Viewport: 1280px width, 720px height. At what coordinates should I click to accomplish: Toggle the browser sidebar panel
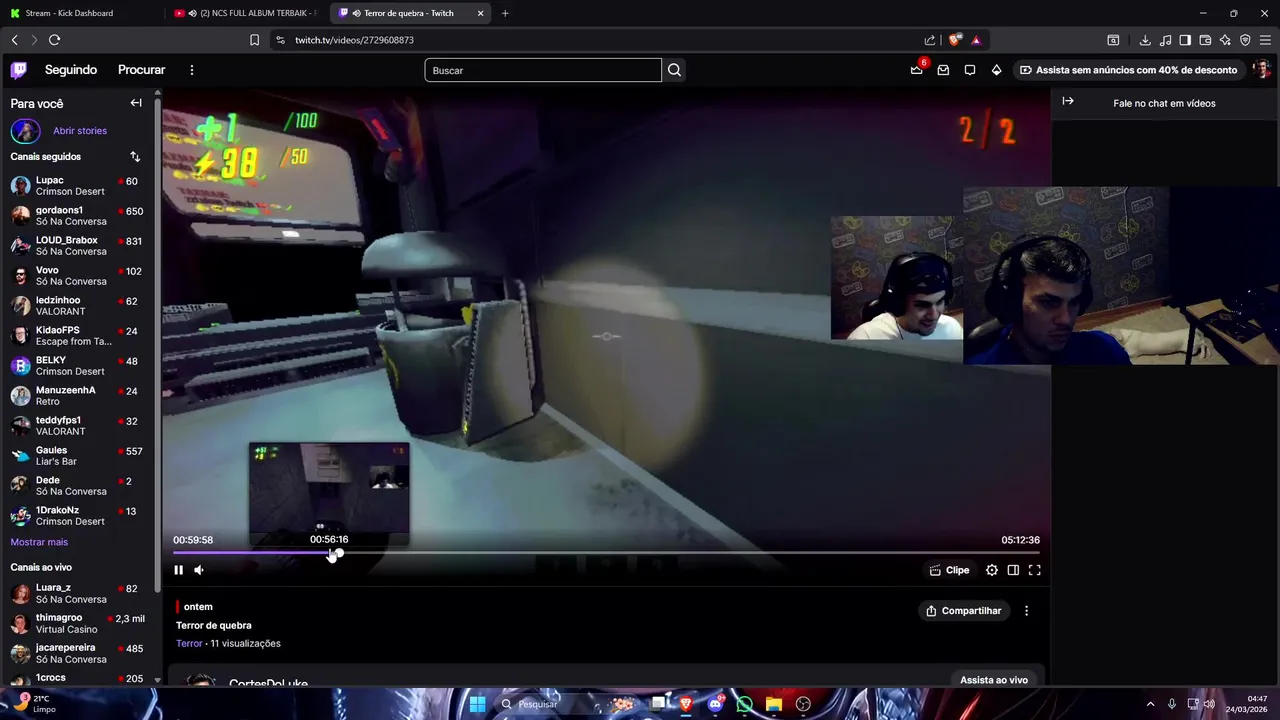coord(1185,40)
